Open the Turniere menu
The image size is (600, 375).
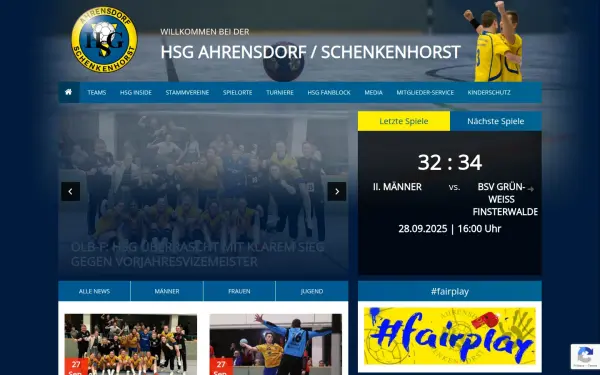click(280, 93)
